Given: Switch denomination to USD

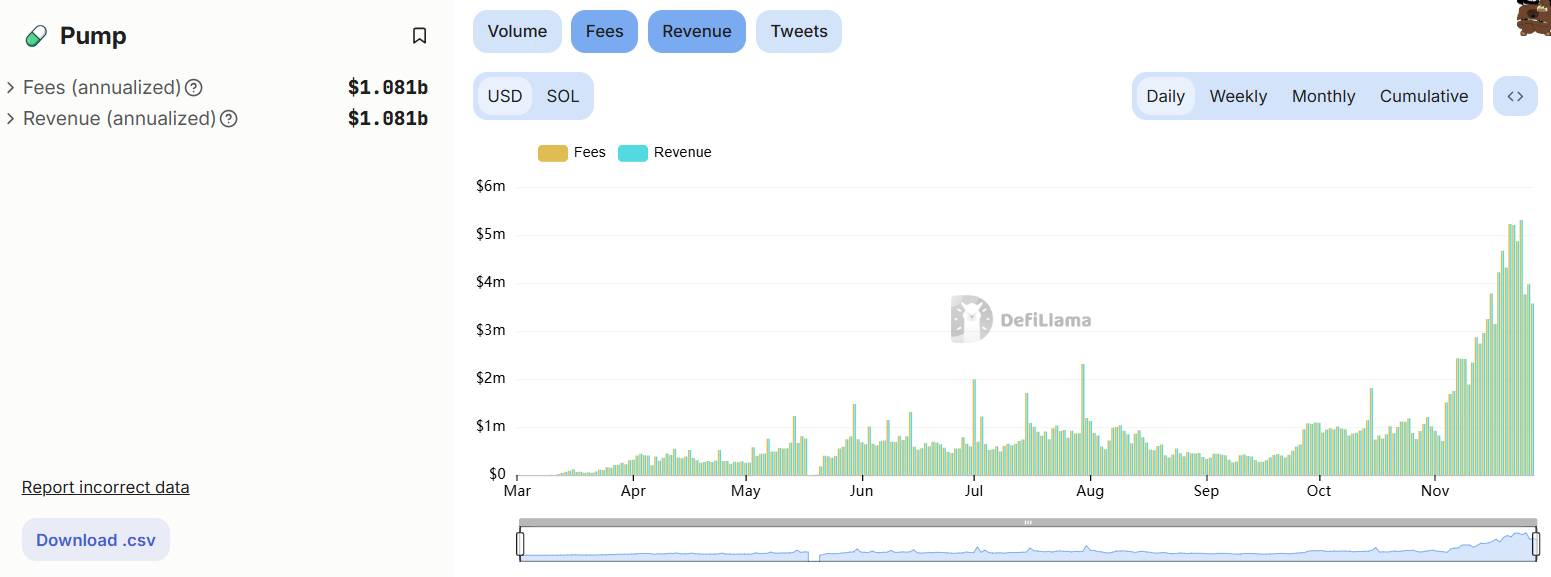Looking at the screenshot, I should pyautogui.click(x=505, y=96).
